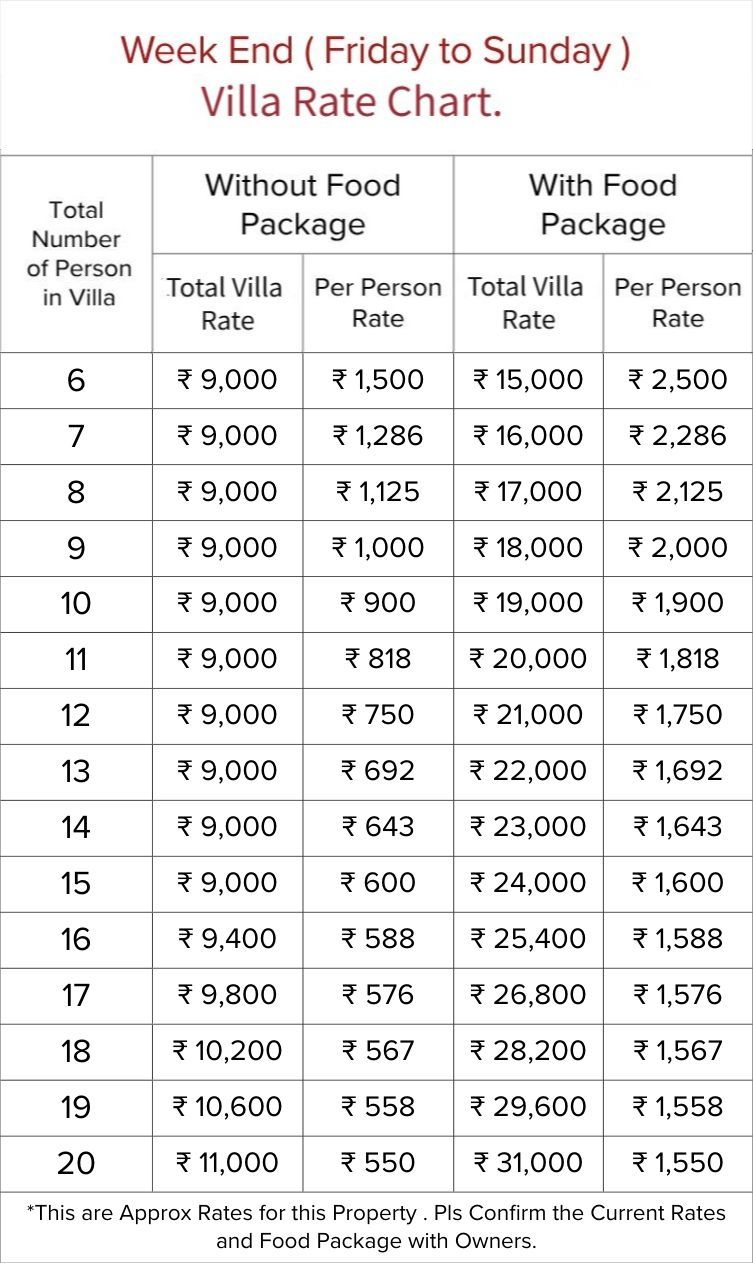Select the With Food Package header
This screenshot has width=753, height=1264.
click(x=603, y=204)
